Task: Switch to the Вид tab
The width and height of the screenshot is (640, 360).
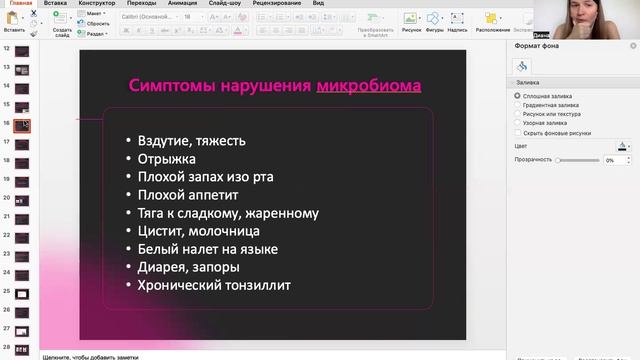Action: 318,3
